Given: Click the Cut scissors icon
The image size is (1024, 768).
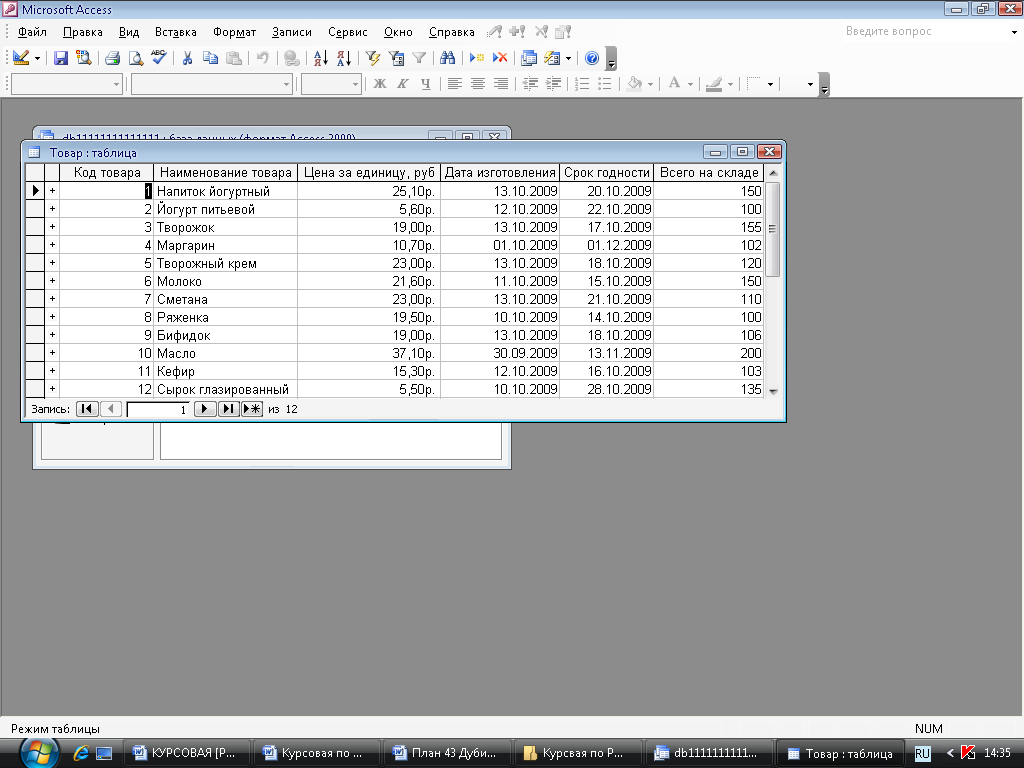Looking at the screenshot, I should [x=187, y=58].
